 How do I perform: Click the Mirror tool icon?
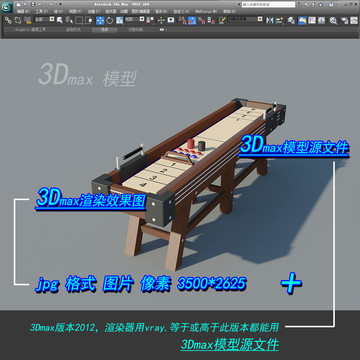(269, 20)
